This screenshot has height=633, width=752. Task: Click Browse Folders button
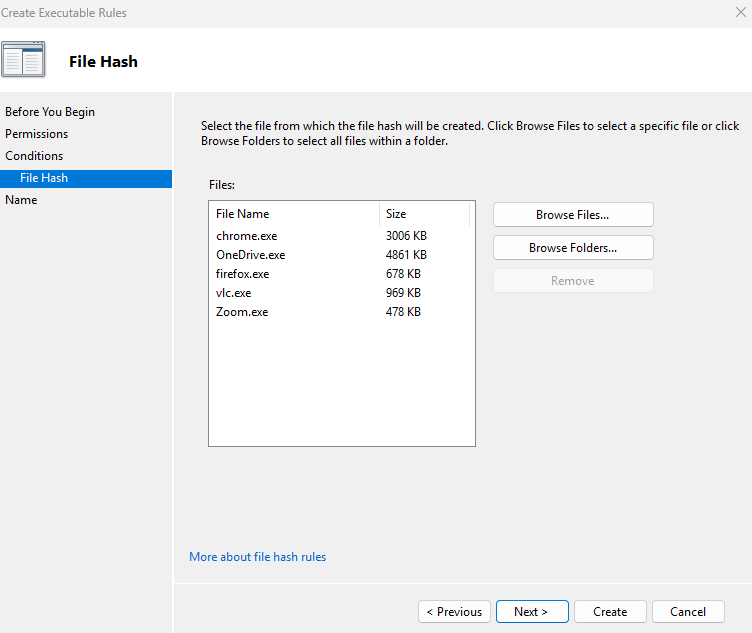[x=572, y=248]
